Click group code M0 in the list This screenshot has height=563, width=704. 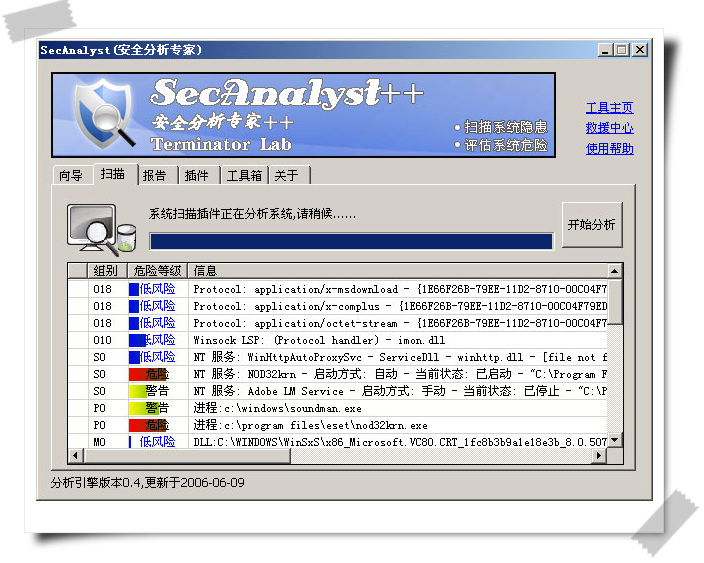[x=100, y=442]
